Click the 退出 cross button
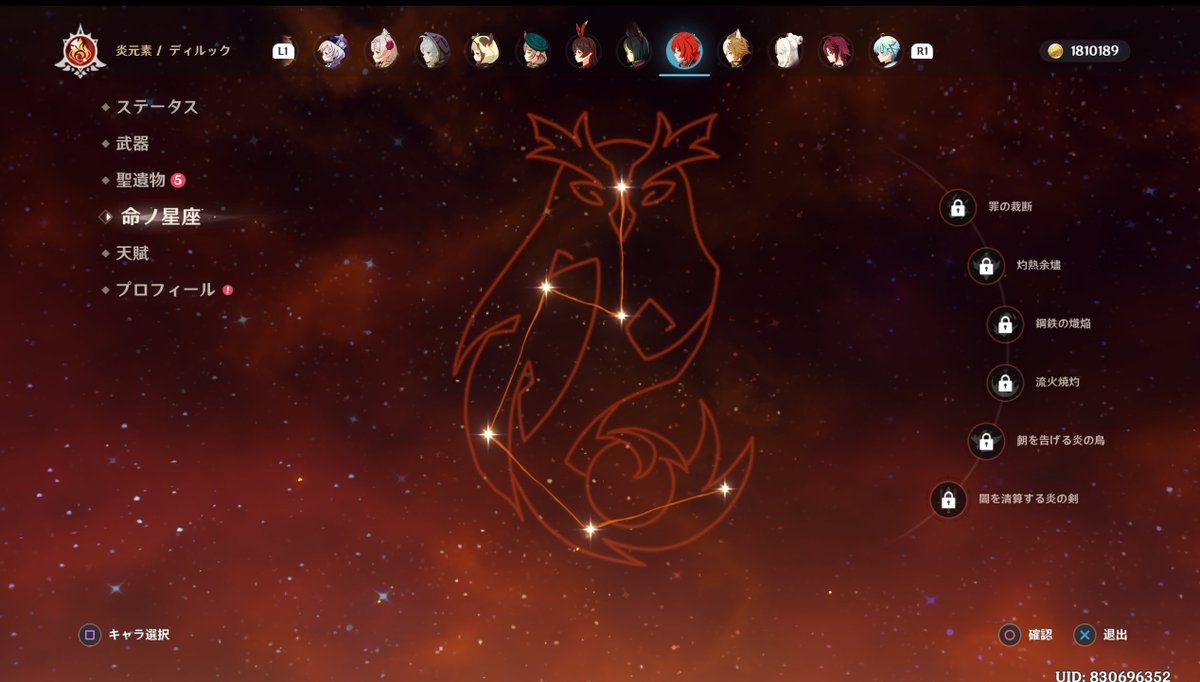Viewport: 1200px width, 682px height. point(1084,634)
